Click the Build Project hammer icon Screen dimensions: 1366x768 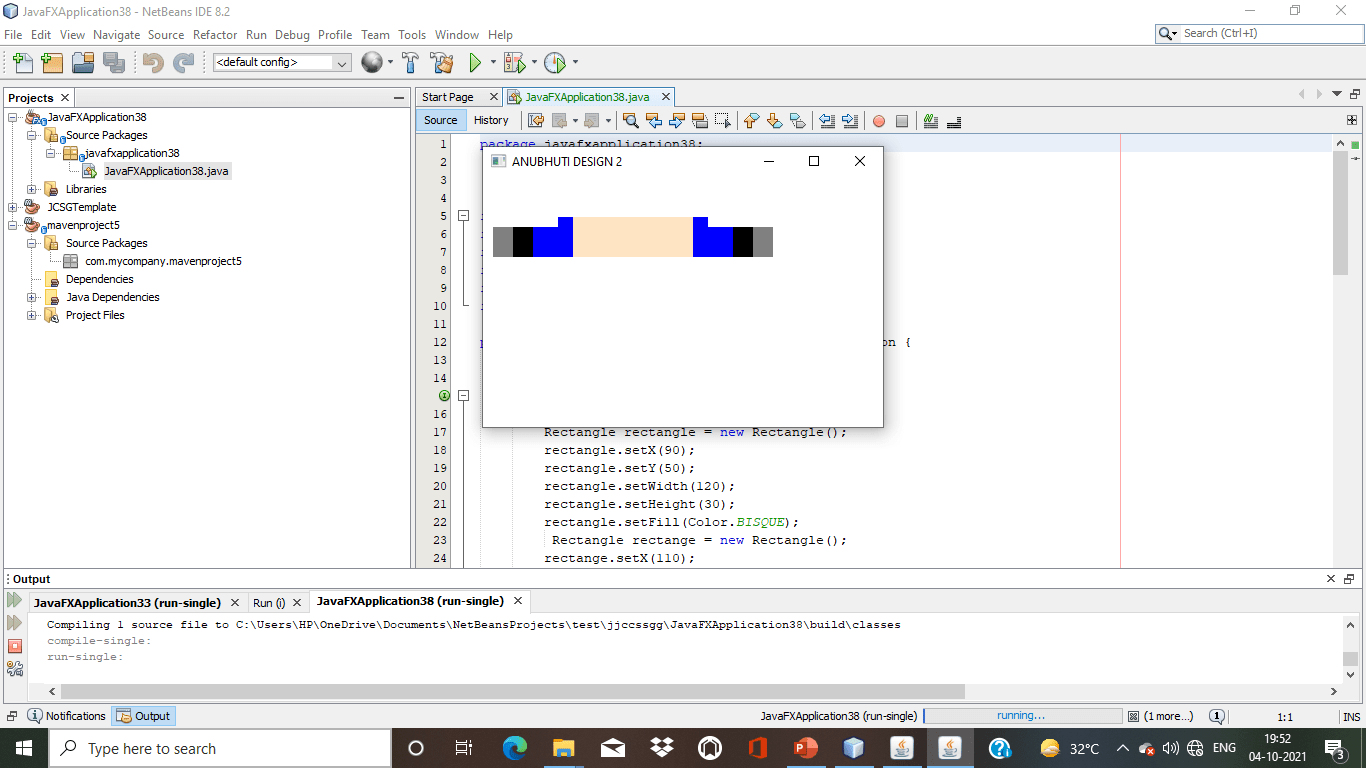pyautogui.click(x=409, y=62)
